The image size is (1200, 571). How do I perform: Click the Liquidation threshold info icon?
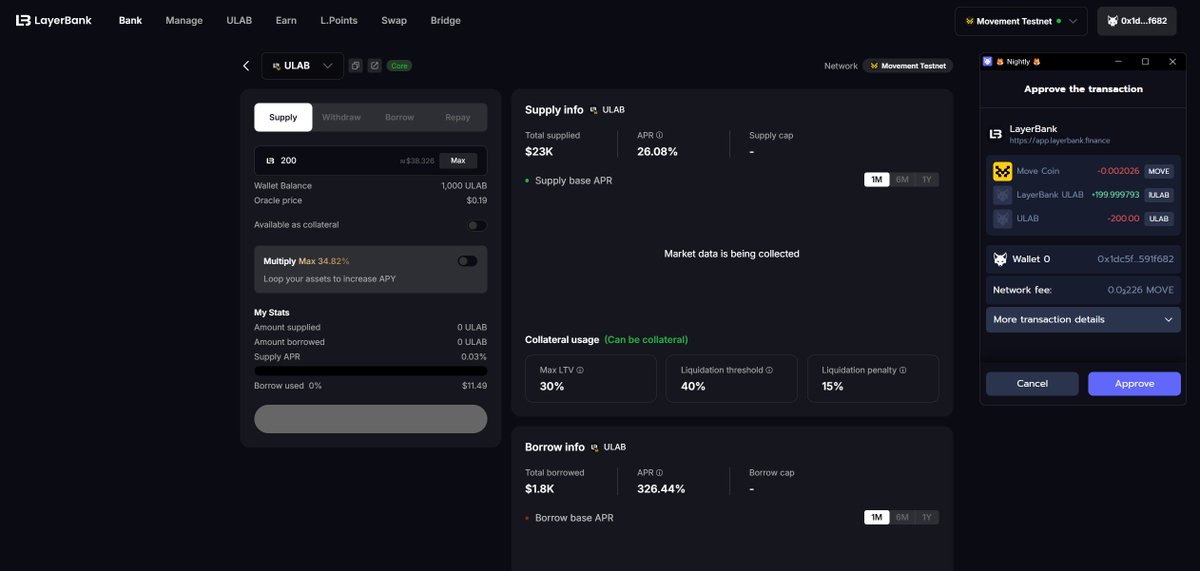pyautogui.click(x=769, y=370)
